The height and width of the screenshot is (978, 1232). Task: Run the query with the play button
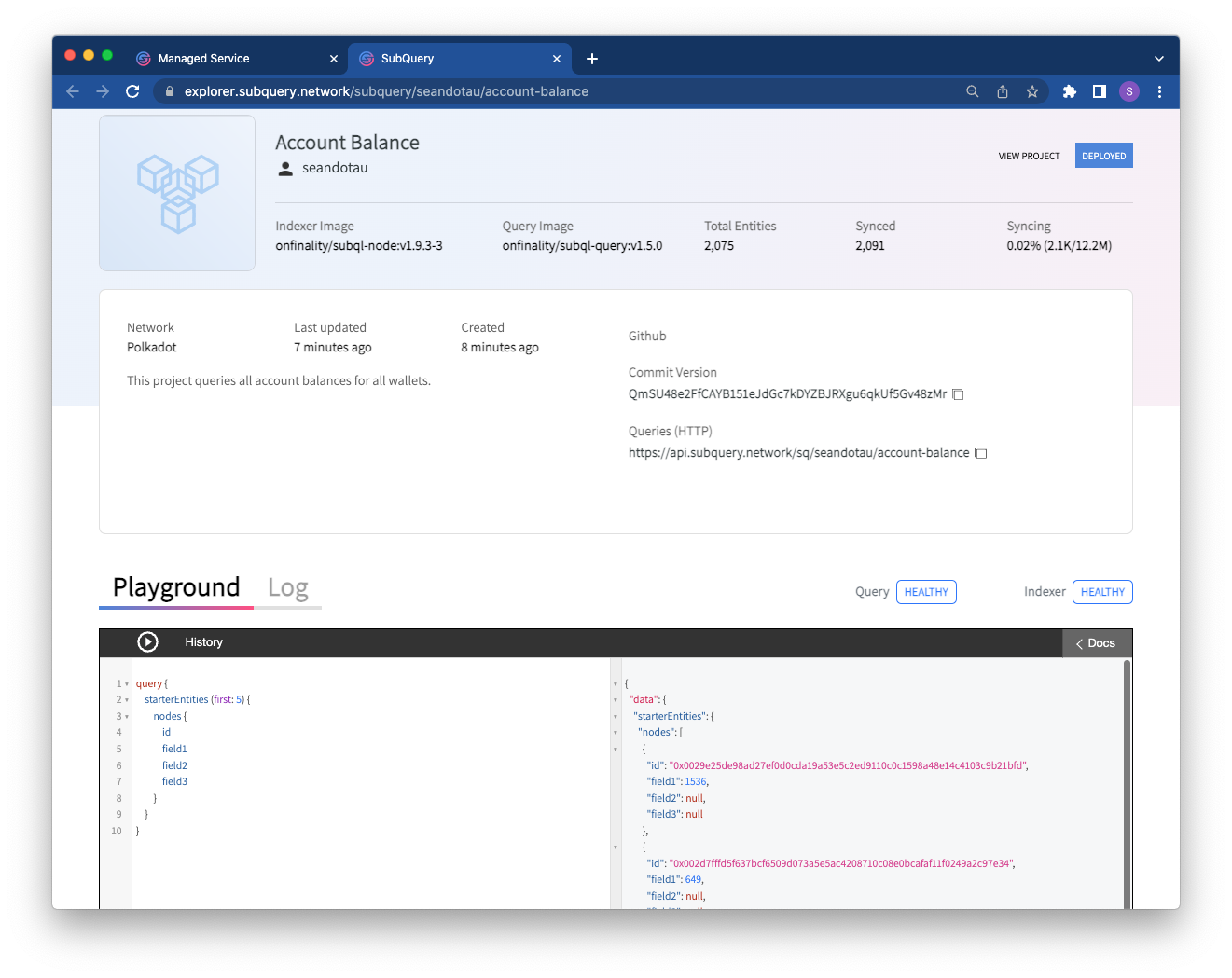pyautogui.click(x=147, y=642)
